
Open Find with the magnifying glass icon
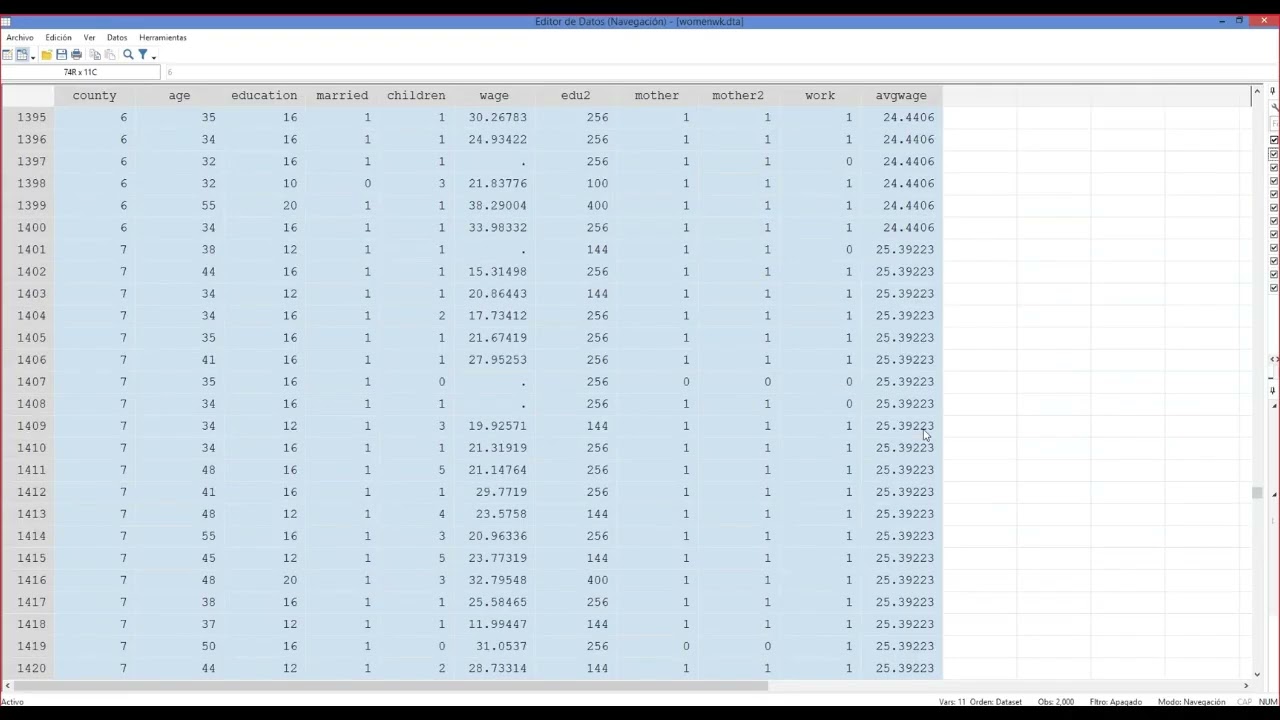click(x=128, y=55)
